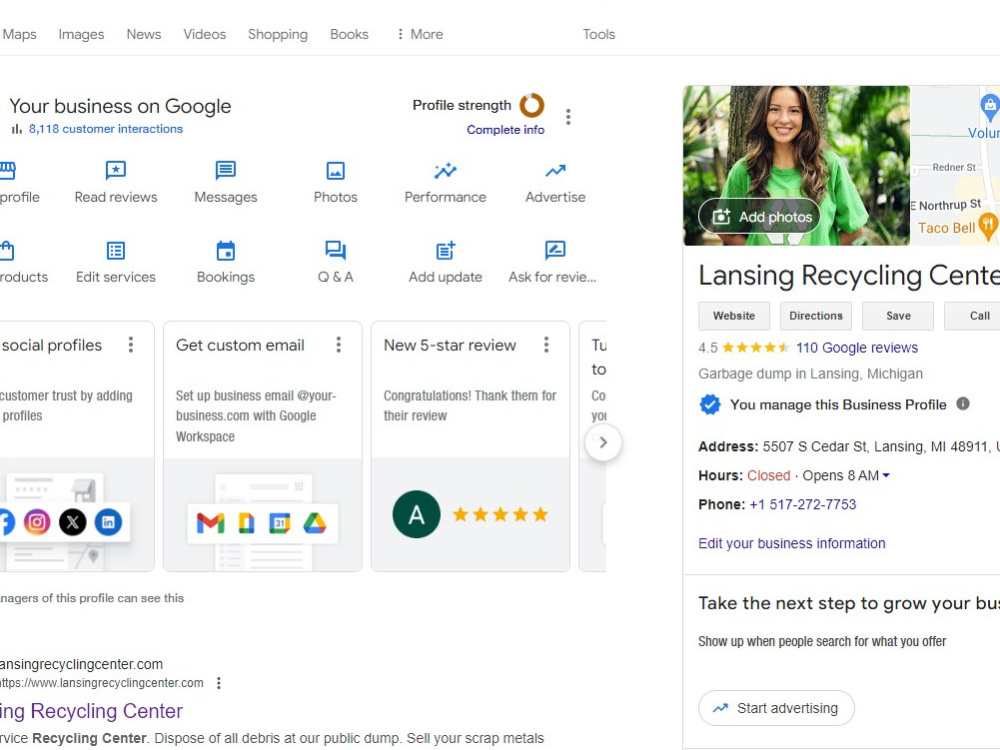
Task: Click the Website button
Action: 733,316
